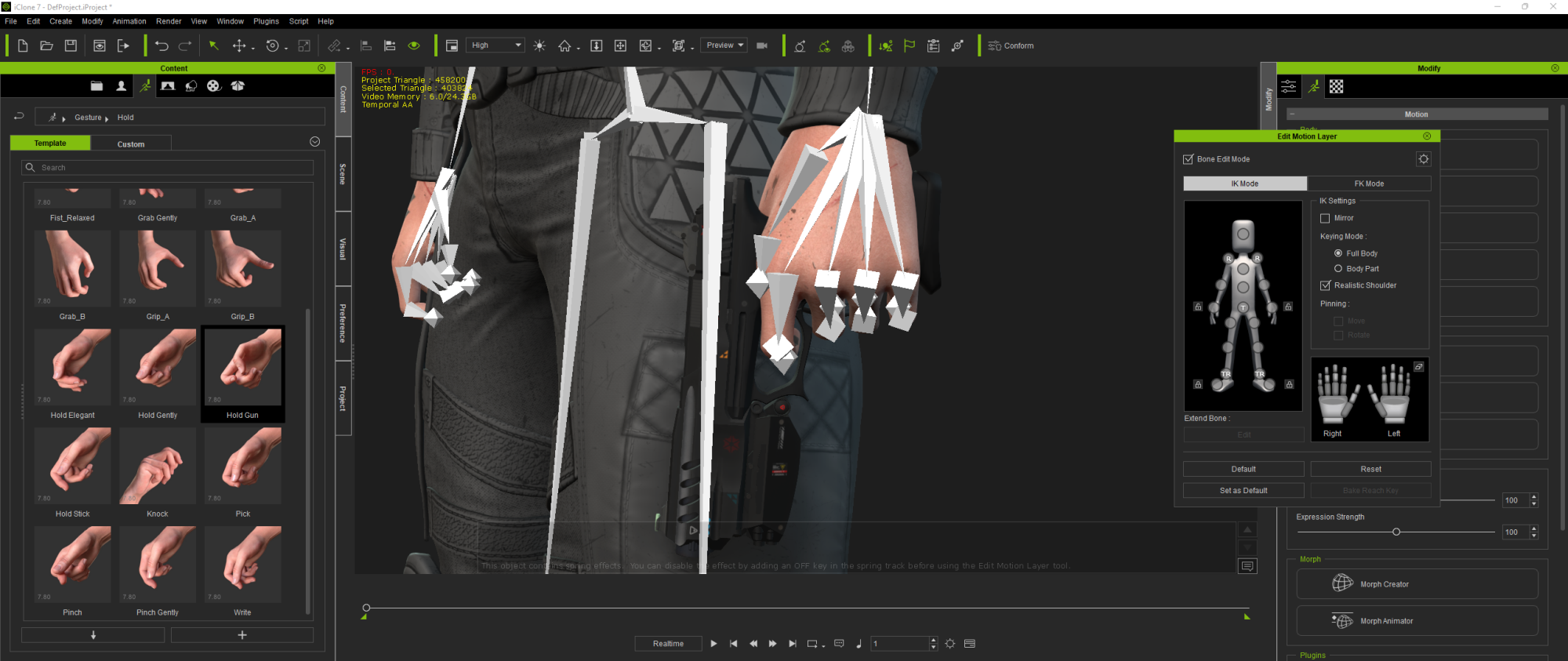Click the show timeline panel icon

(x=970, y=643)
